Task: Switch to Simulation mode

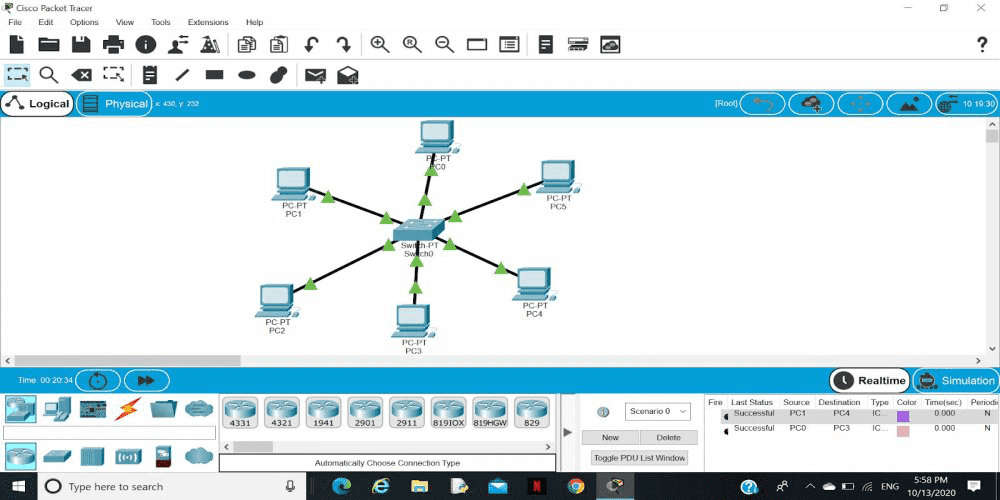Action: [956, 381]
